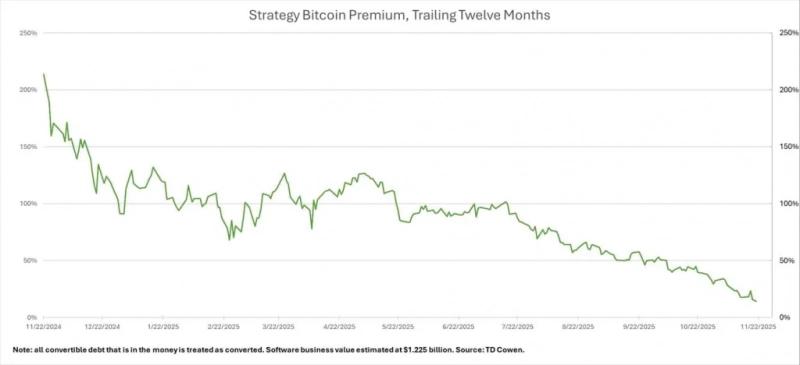Select the 50% label on right axis
The image size is (800, 365).
coord(790,261)
